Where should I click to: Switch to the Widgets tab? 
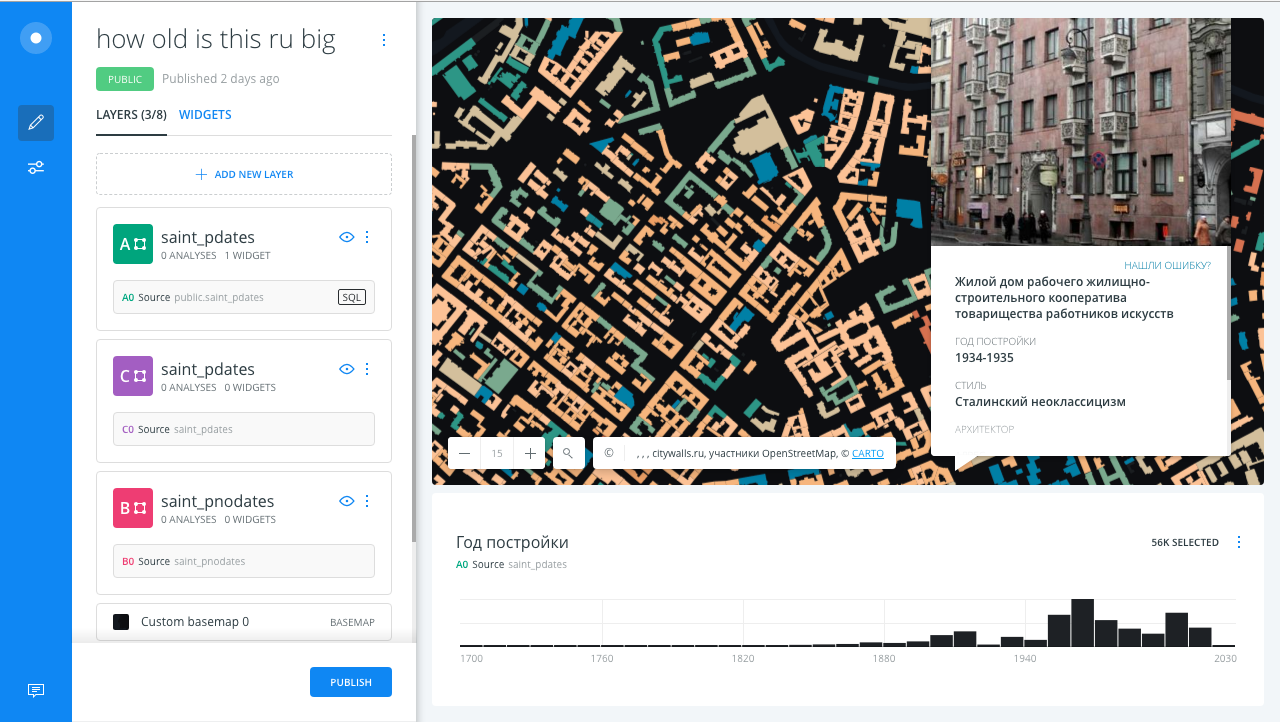pos(205,115)
